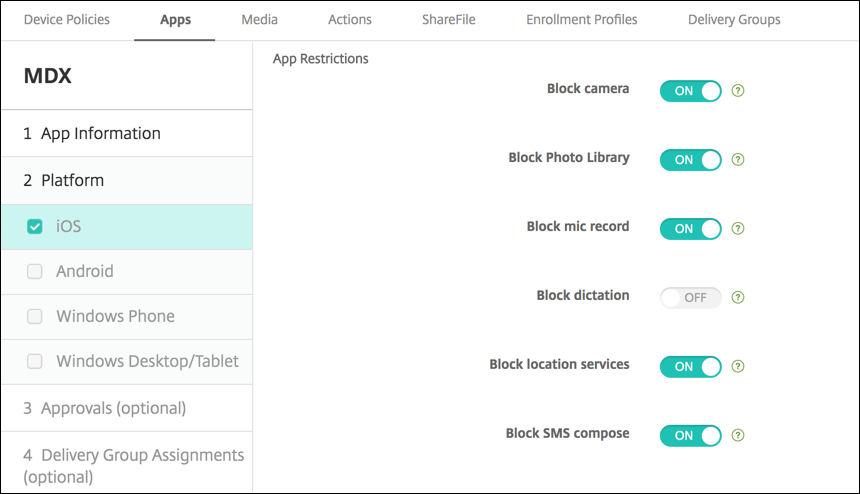Switch off Block location services

pos(690,366)
